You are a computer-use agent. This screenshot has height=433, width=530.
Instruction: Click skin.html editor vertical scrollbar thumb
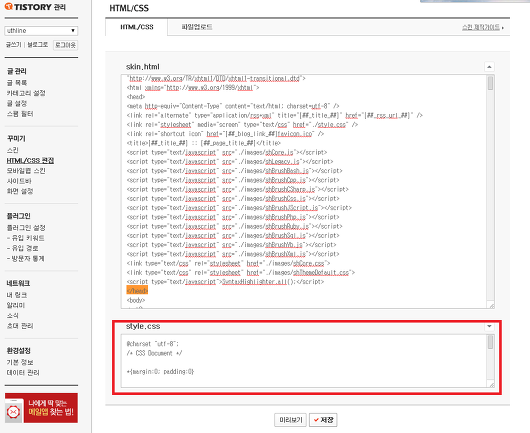pos(490,83)
